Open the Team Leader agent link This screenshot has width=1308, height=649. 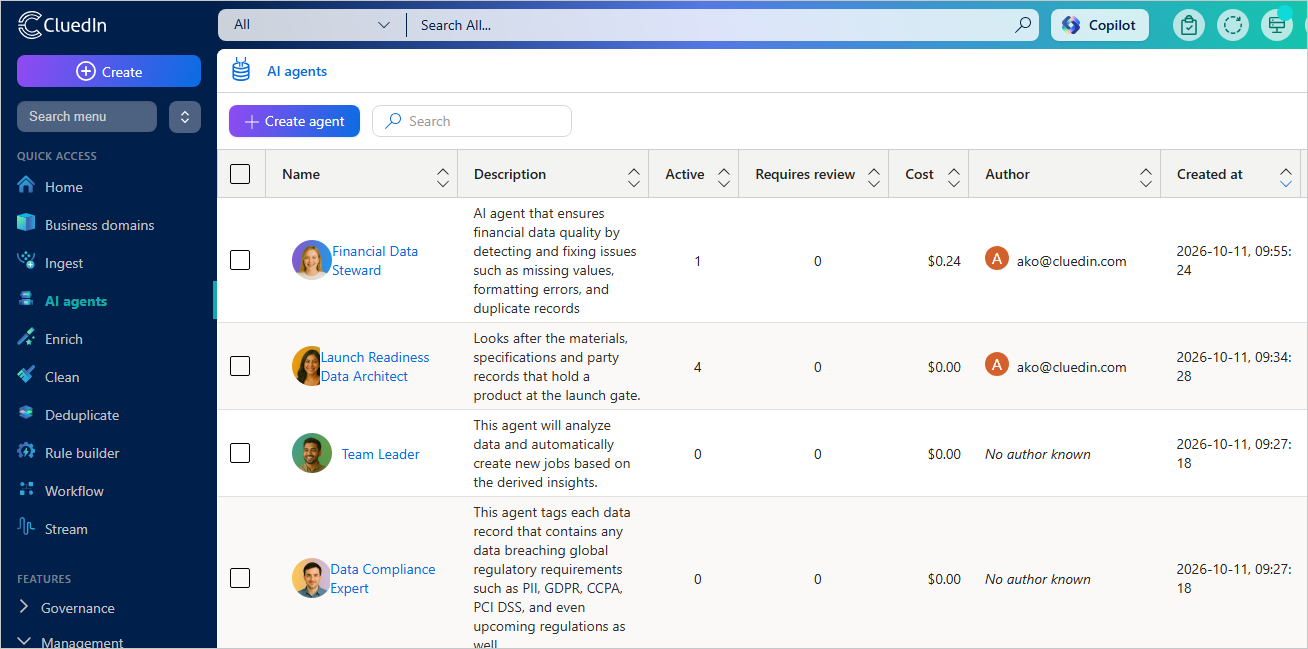tap(380, 453)
